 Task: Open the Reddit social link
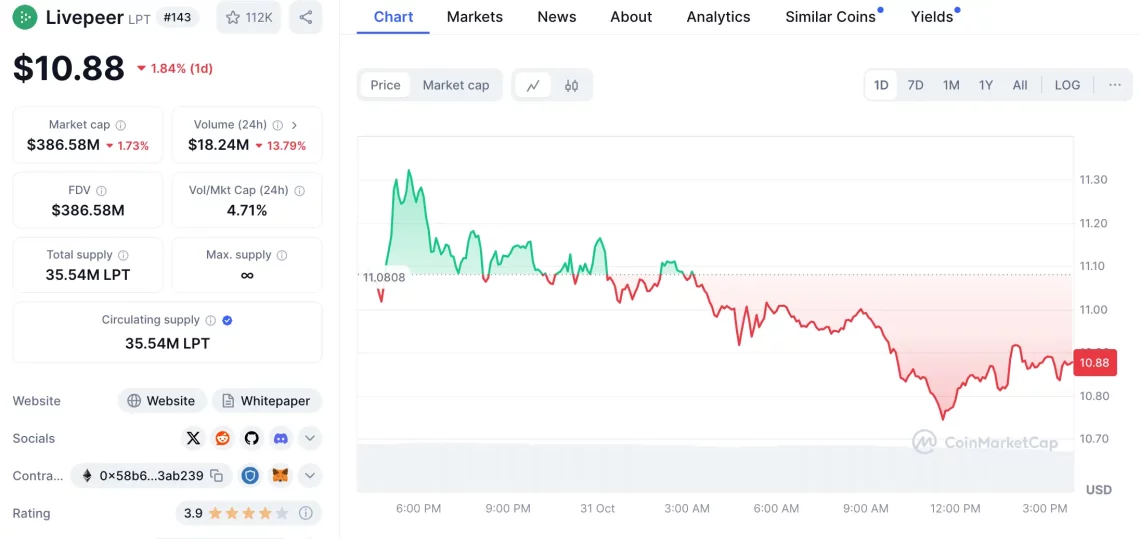pos(222,438)
